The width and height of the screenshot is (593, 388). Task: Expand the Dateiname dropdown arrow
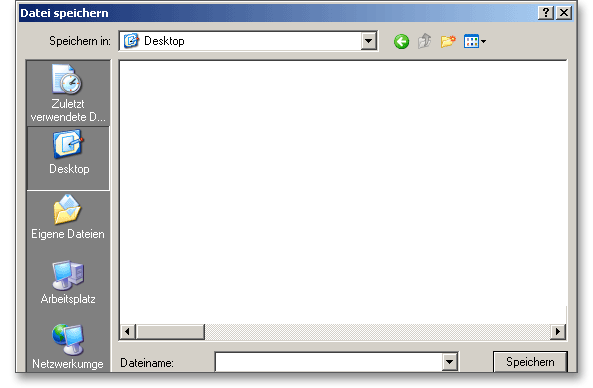tap(449, 362)
